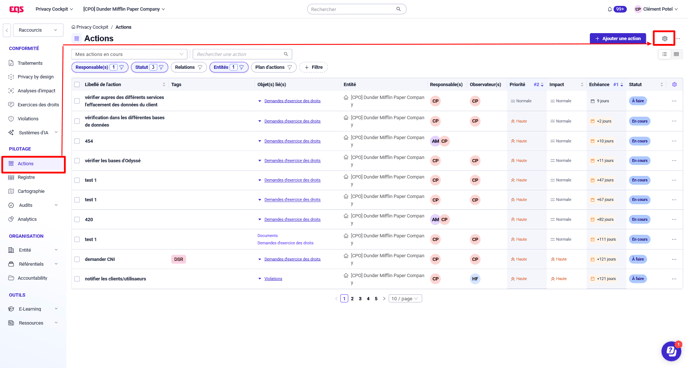Viewport: 688px width, 368px height.
Task: Open the Clément Potel user menu
Action: coord(656,9)
